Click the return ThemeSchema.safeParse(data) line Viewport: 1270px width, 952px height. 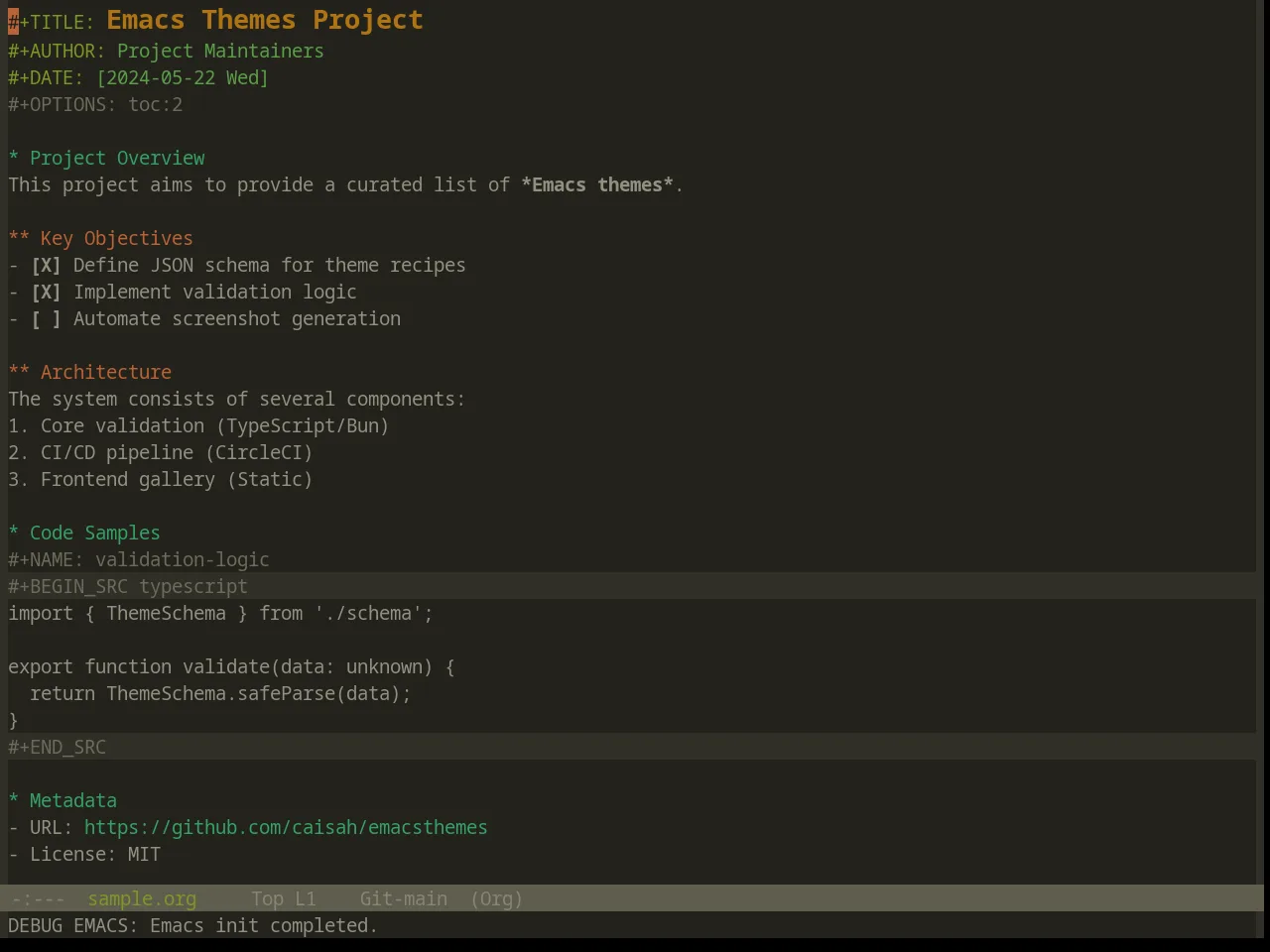(220, 694)
